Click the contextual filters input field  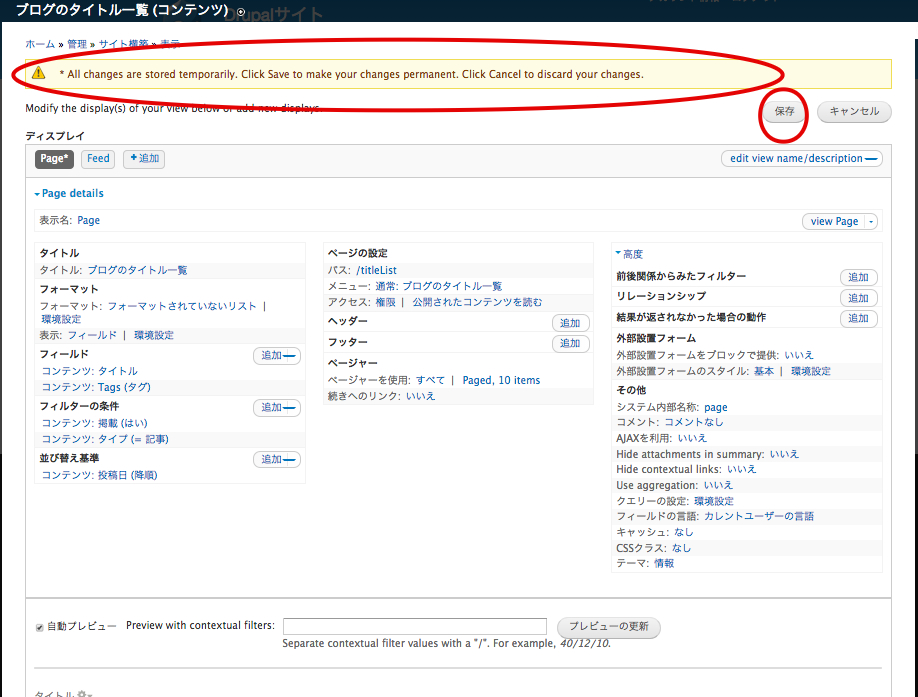415,626
